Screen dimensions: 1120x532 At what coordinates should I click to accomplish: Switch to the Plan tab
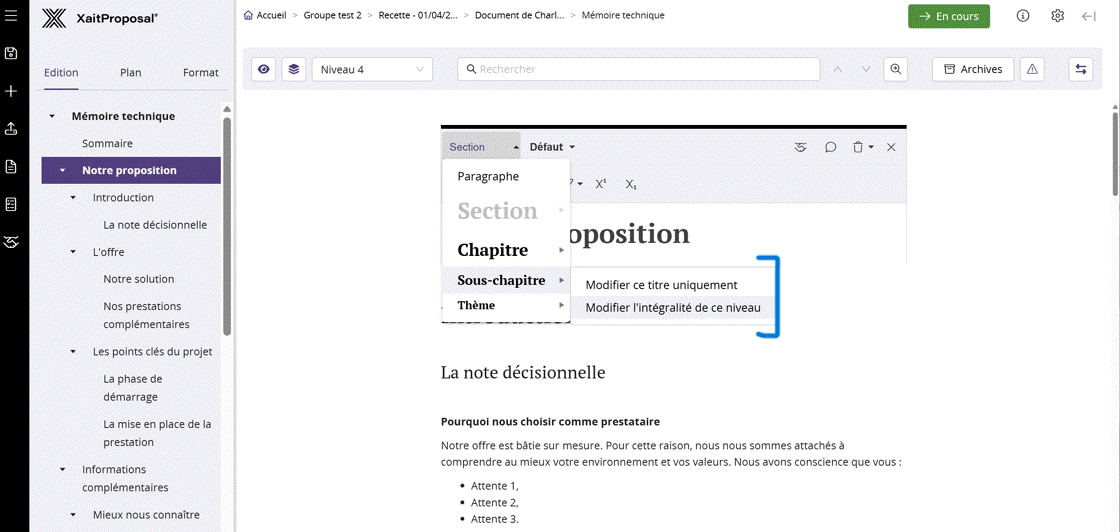[131, 73]
